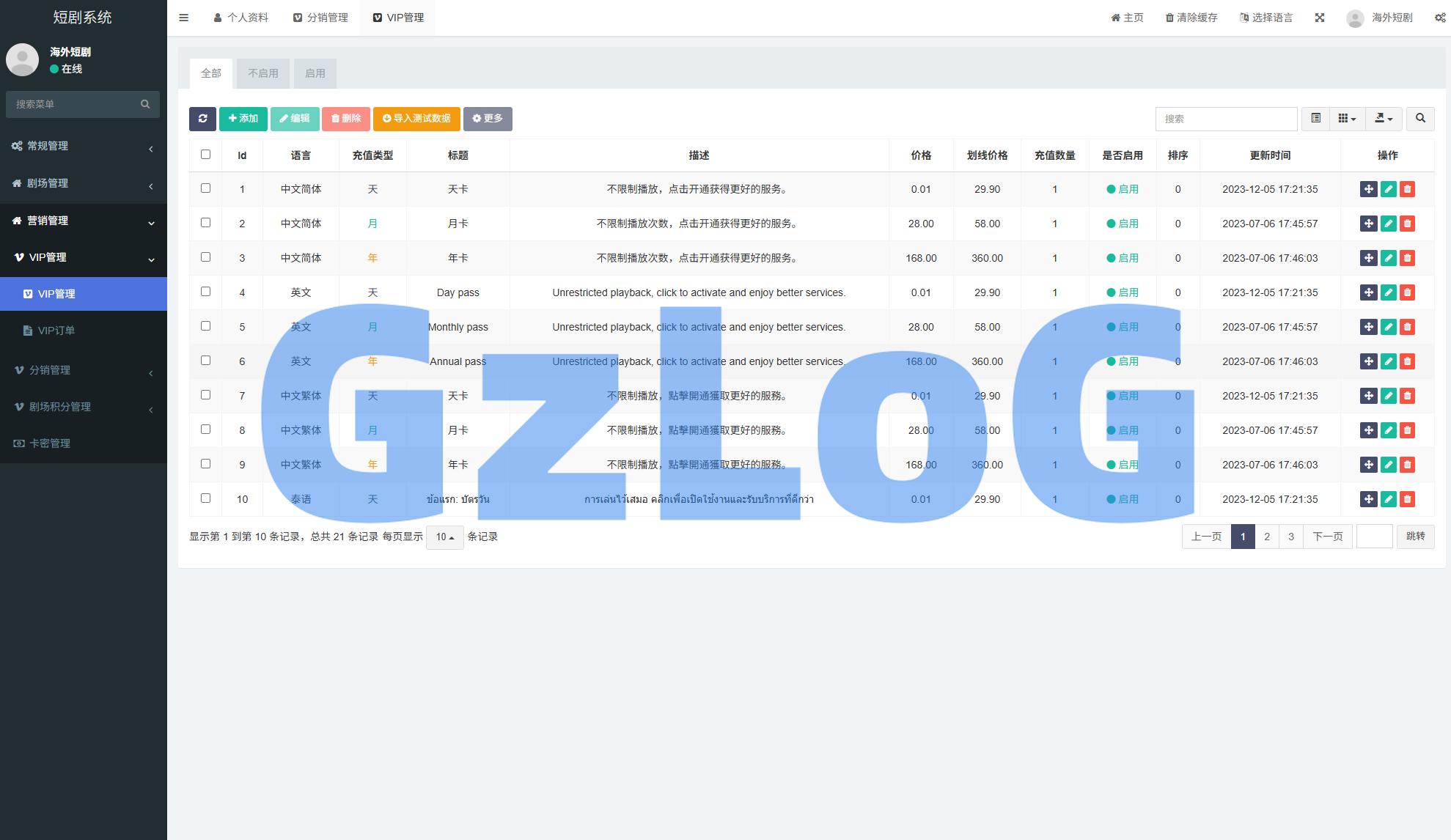Switch to the 不启用 tab
This screenshot has height=840, width=1451.
point(263,73)
